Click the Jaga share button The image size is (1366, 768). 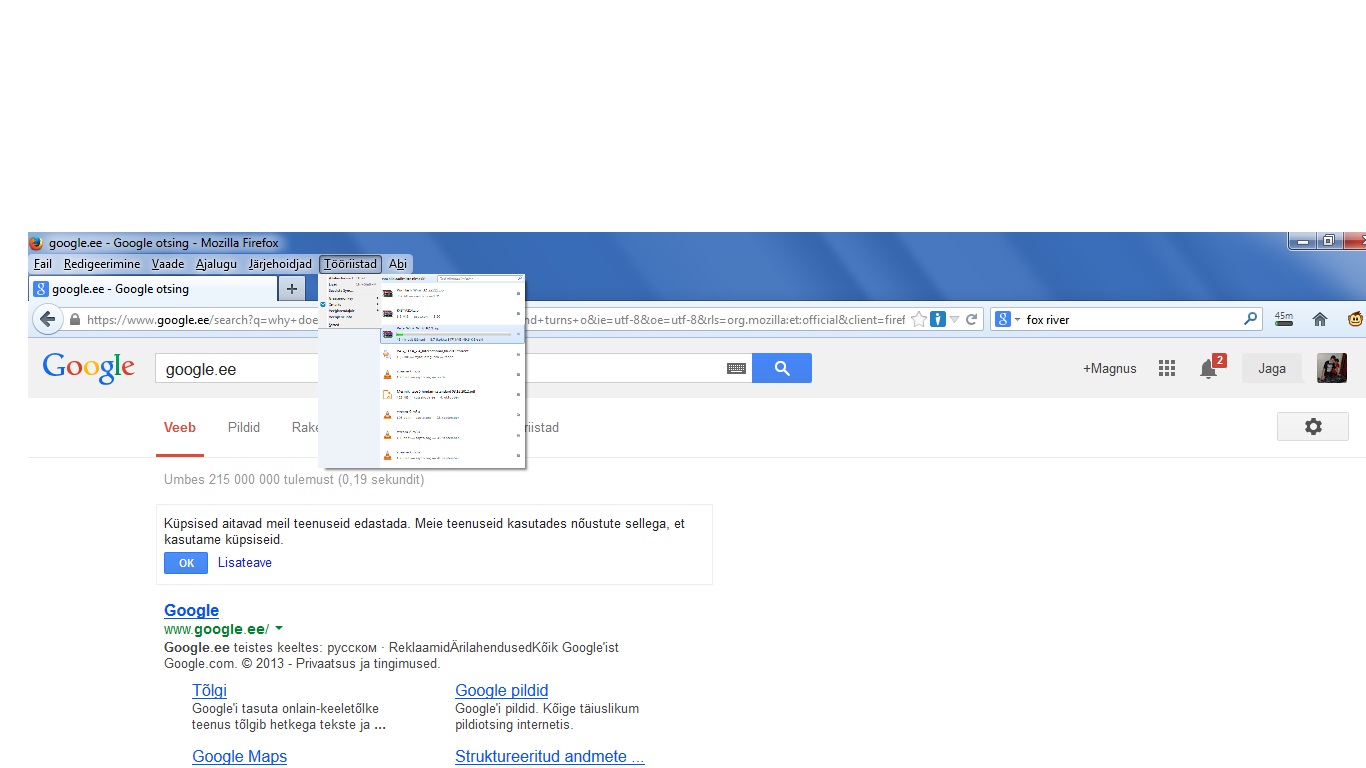click(1272, 369)
